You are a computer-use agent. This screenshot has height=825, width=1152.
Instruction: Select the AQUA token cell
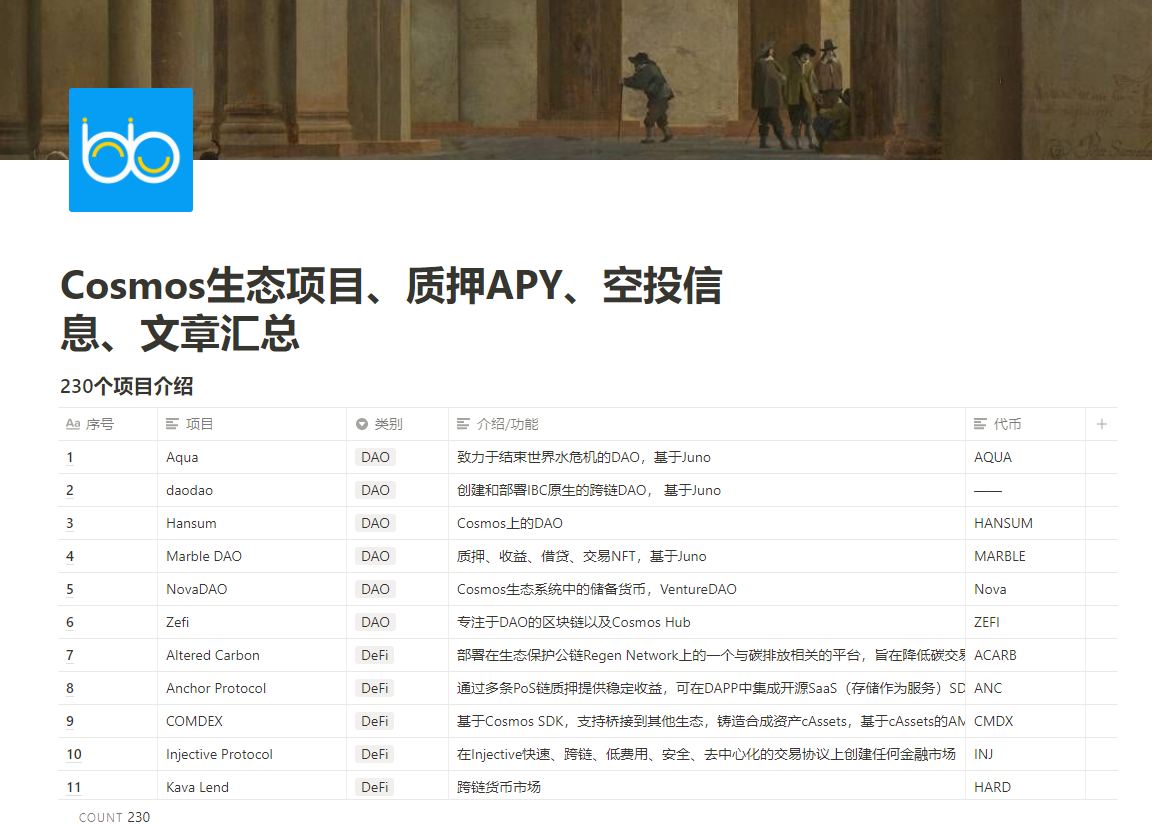(x=1026, y=457)
